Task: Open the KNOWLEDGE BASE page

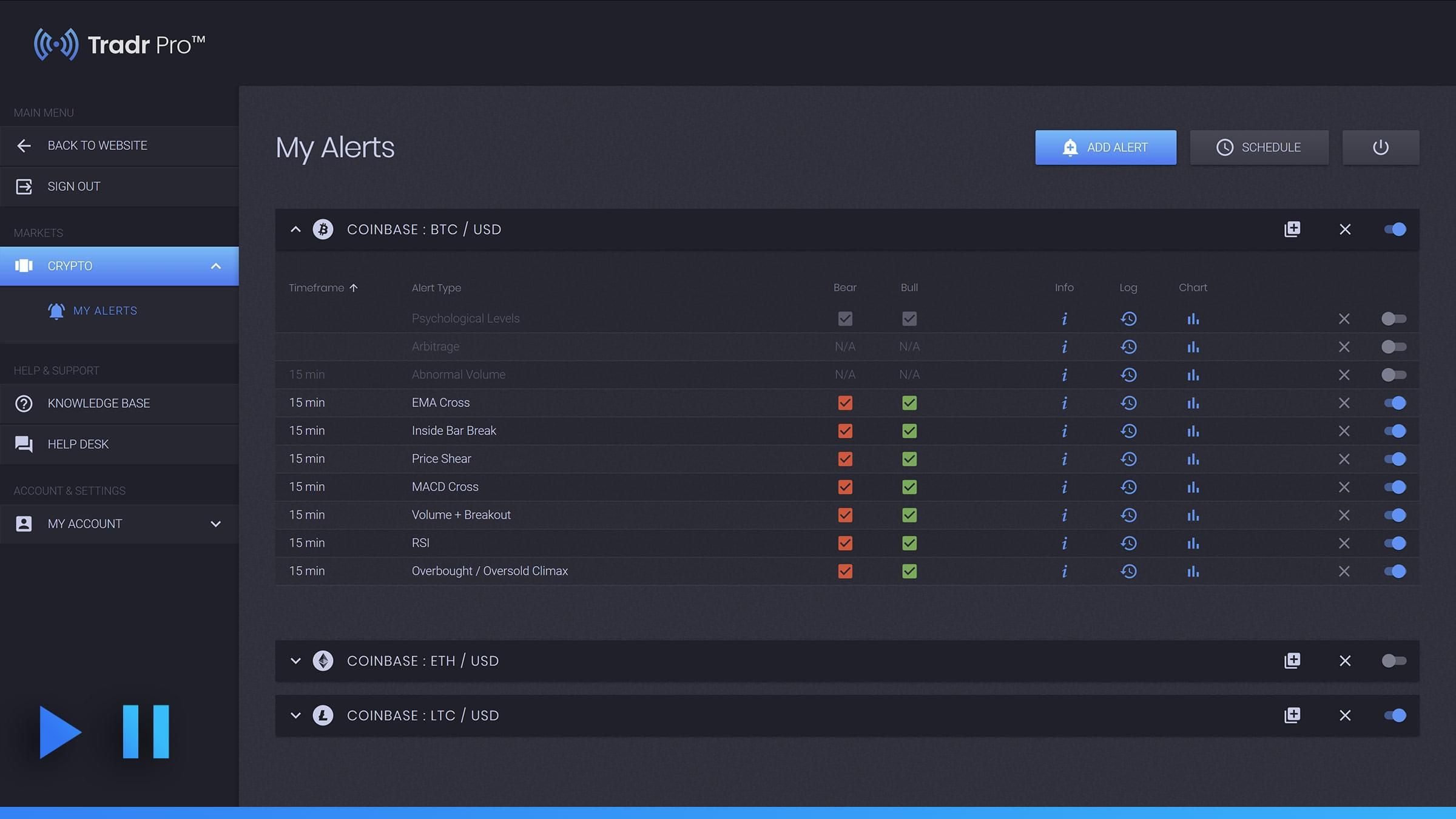Action: click(120, 403)
